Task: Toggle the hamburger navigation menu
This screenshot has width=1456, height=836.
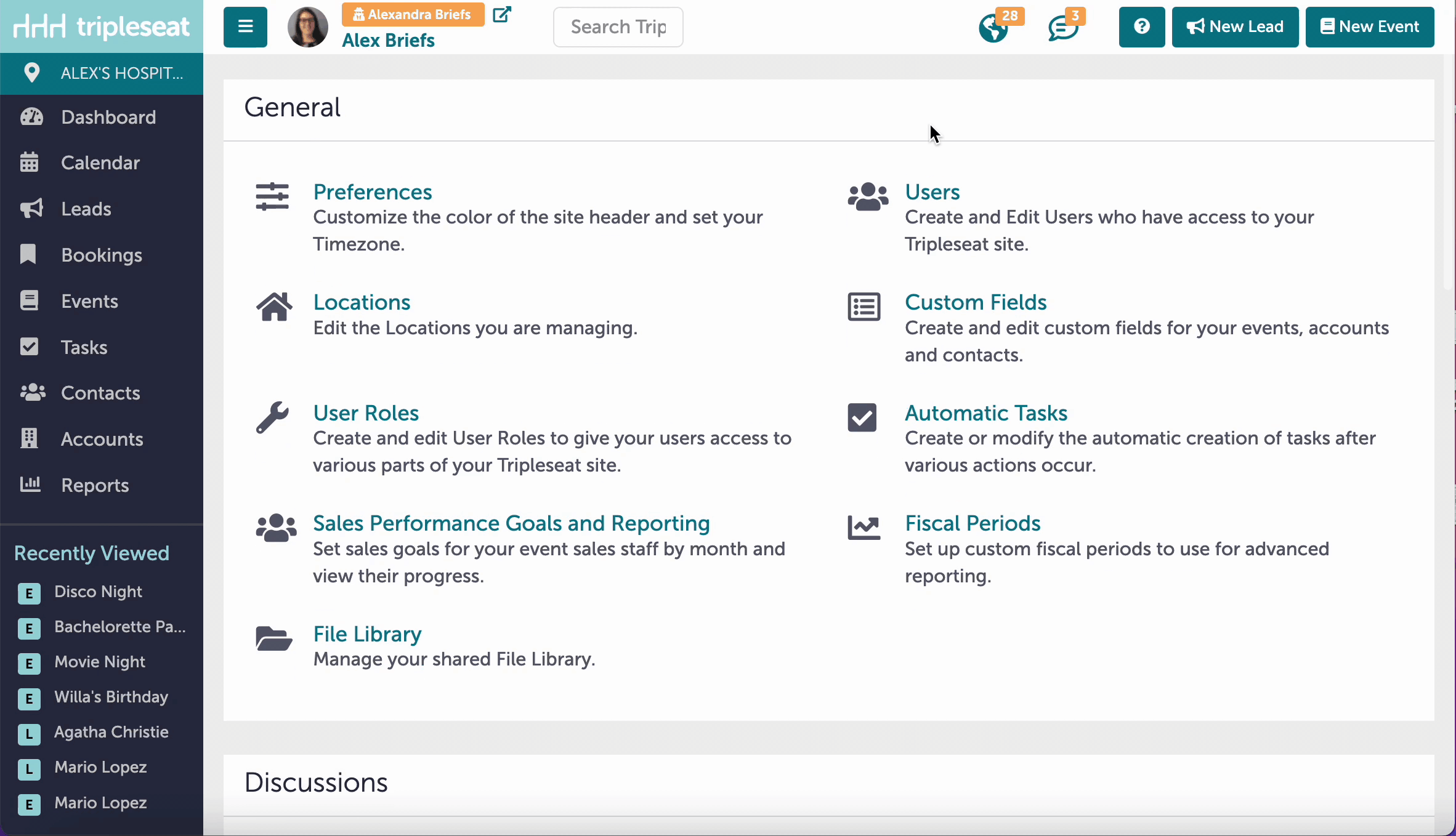Action: (245, 26)
